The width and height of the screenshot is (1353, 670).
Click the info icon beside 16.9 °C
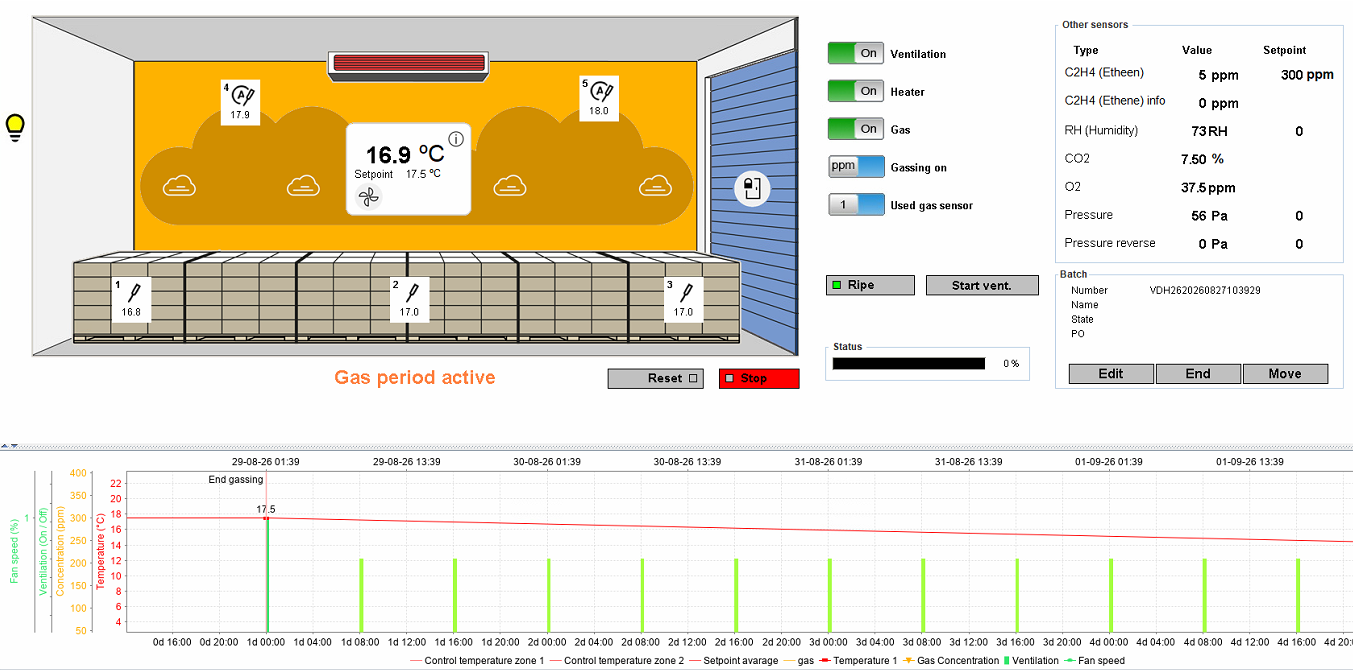456,139
